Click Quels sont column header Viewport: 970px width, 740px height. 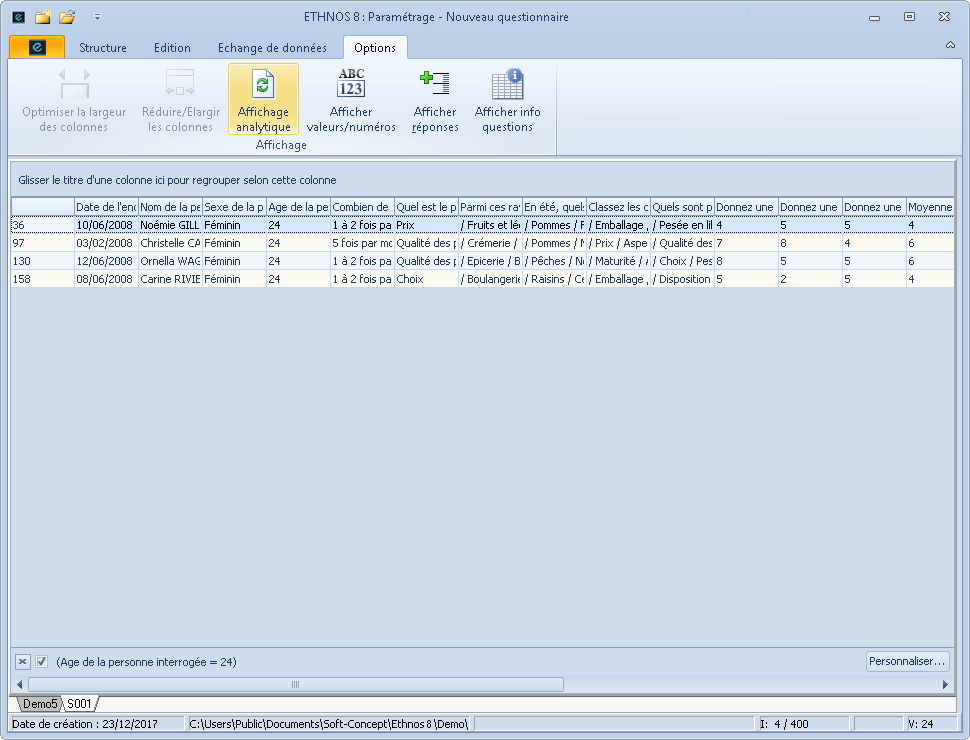click(x=682, y=207)
